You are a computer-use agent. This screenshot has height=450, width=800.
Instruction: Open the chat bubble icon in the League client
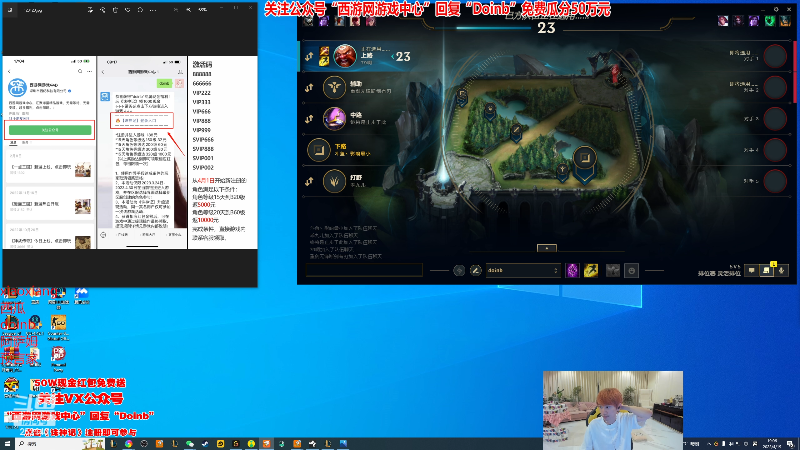752,270
